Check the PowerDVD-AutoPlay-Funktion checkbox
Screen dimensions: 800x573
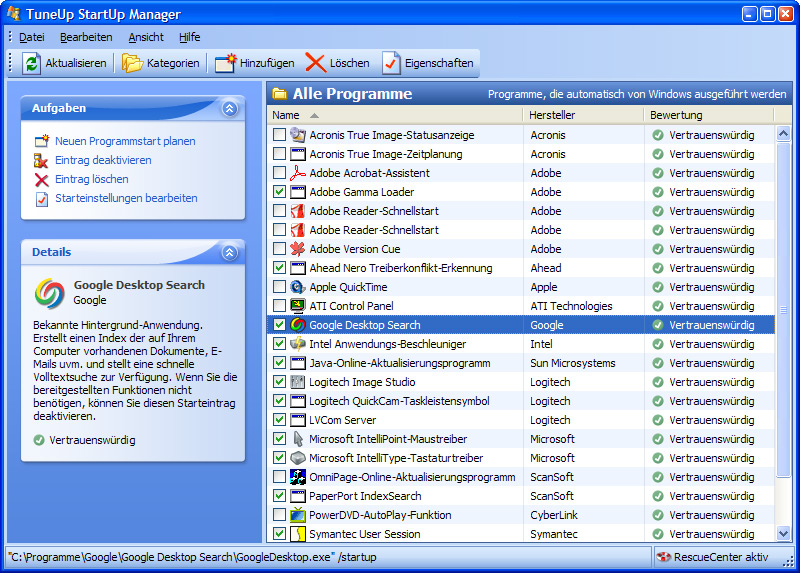click(279, 515)
